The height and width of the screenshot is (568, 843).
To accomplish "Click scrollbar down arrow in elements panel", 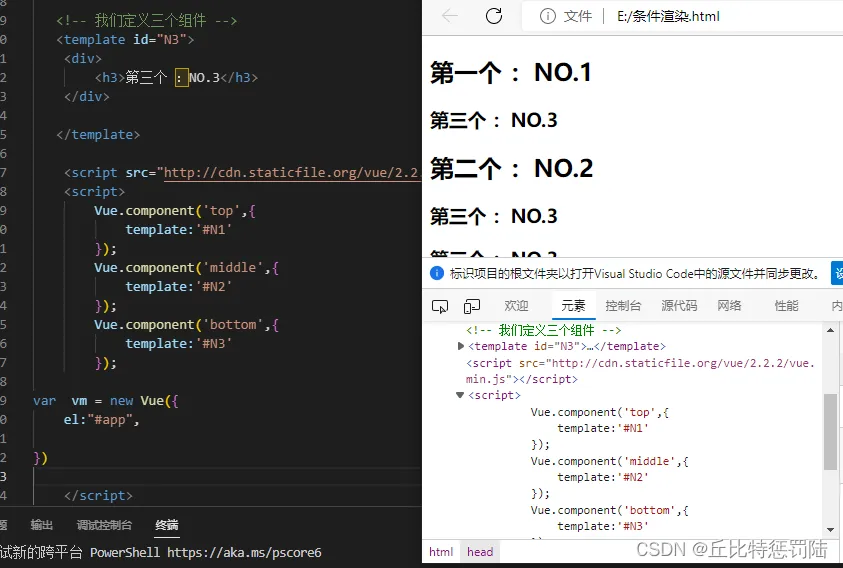I will coord(830,530).
